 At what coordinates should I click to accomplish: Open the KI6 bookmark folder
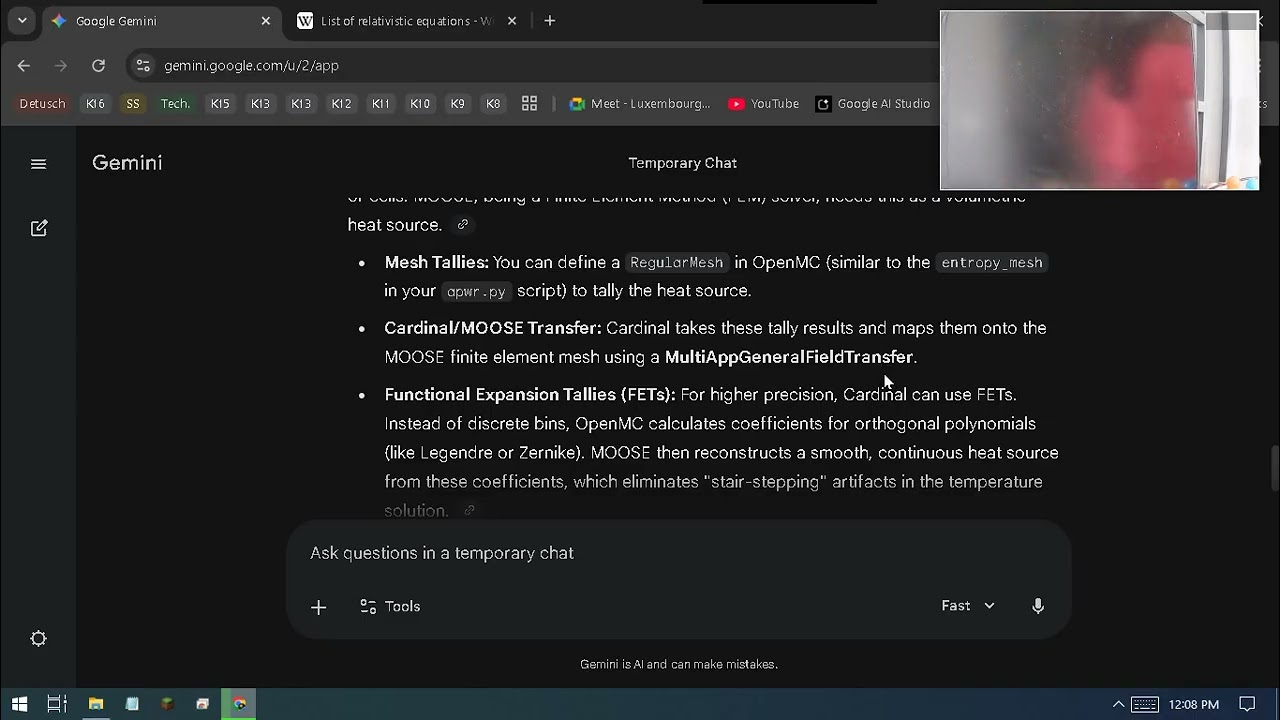(95, 103)
